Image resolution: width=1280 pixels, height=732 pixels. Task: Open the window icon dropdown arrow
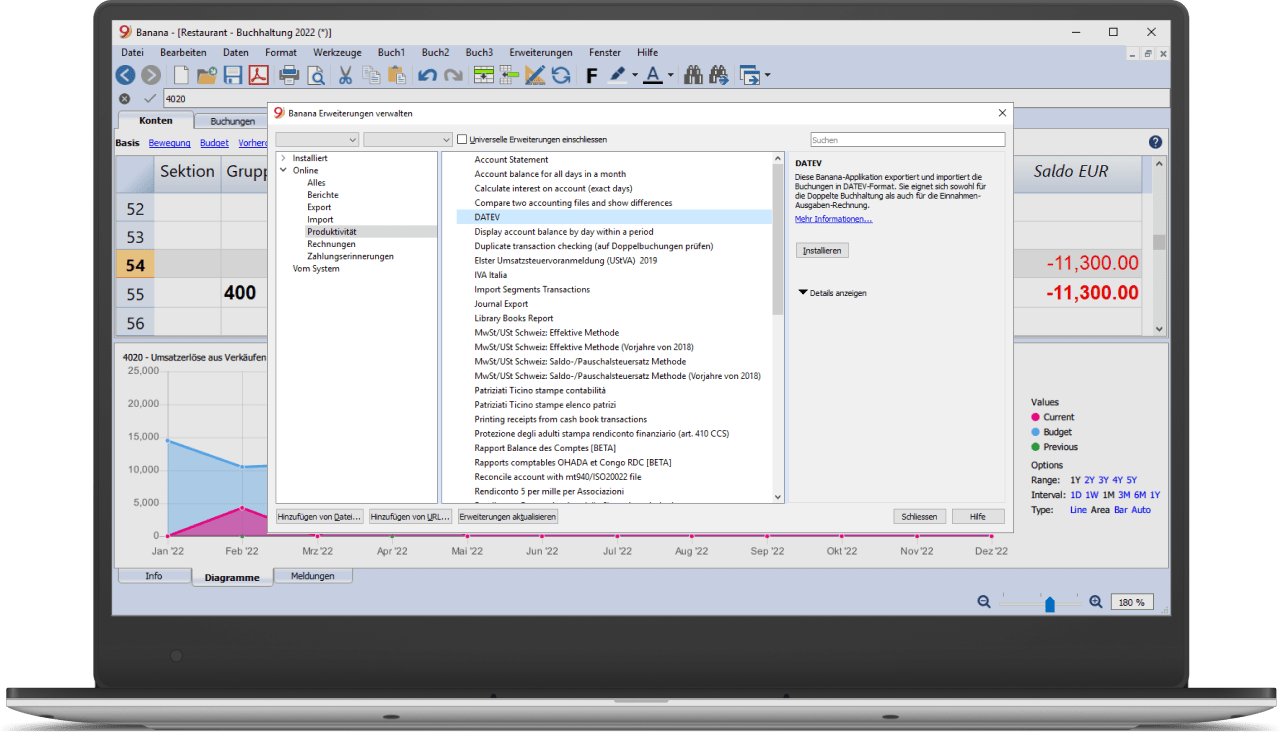[x=767, y=75]
